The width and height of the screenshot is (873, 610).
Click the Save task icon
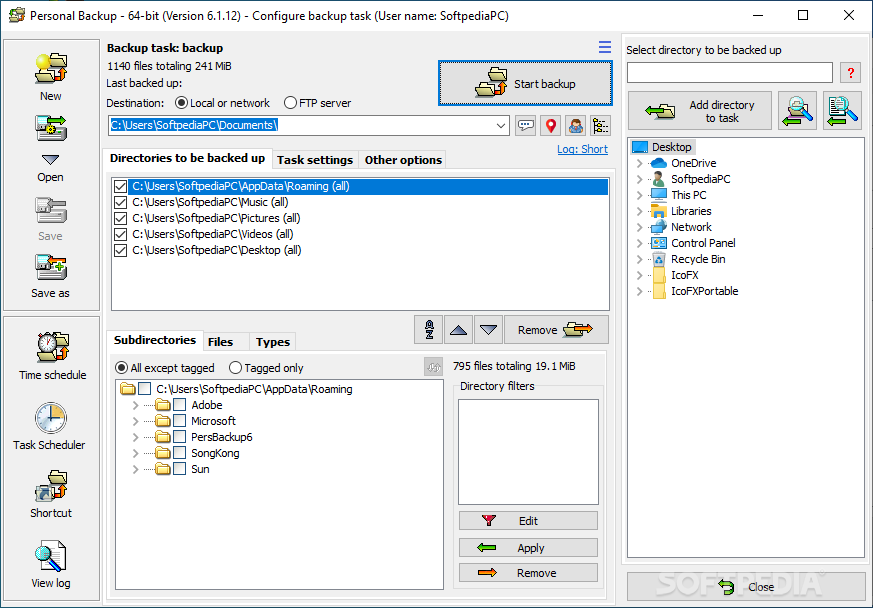click(x=51, y=210)
